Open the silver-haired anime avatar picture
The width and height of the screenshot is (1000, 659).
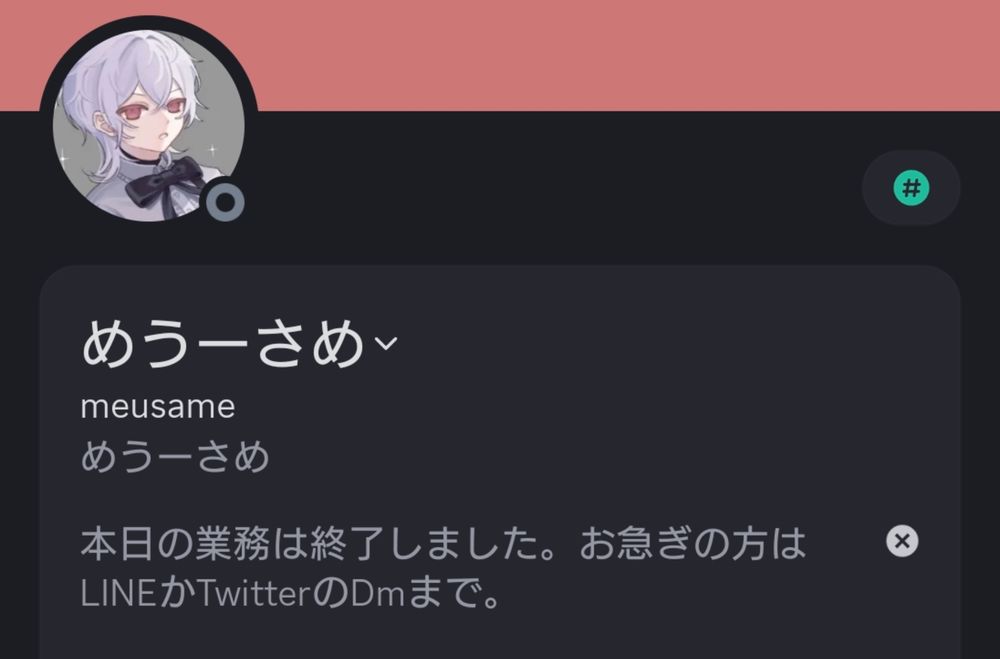coord(149,126)
